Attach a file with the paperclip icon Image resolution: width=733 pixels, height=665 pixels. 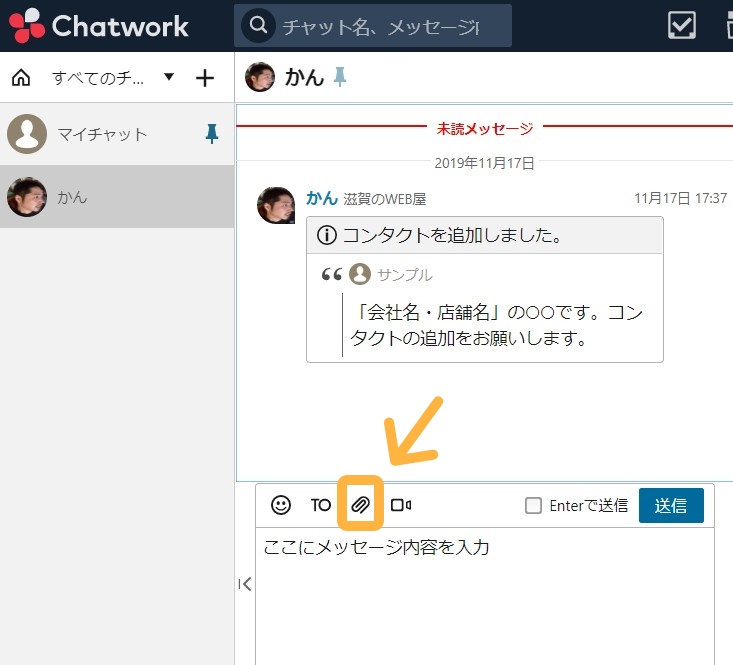tap(360, 505)
